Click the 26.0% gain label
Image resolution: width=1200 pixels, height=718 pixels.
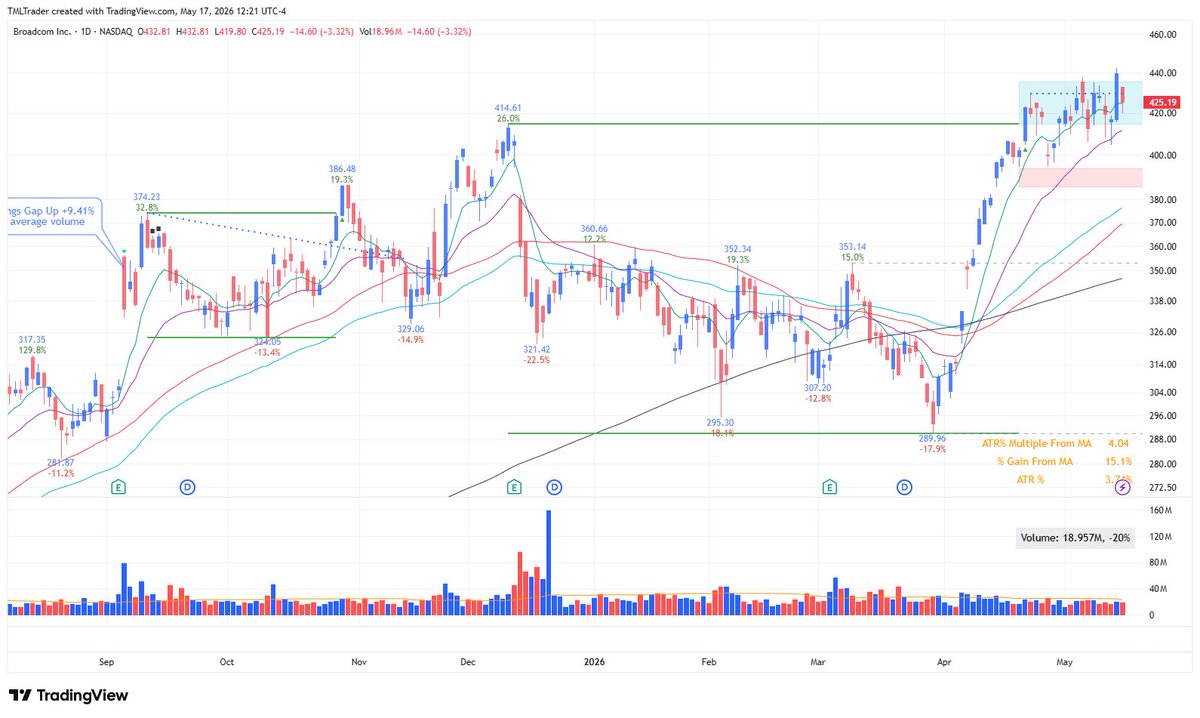pyautogui.click(x=508, y=118)
